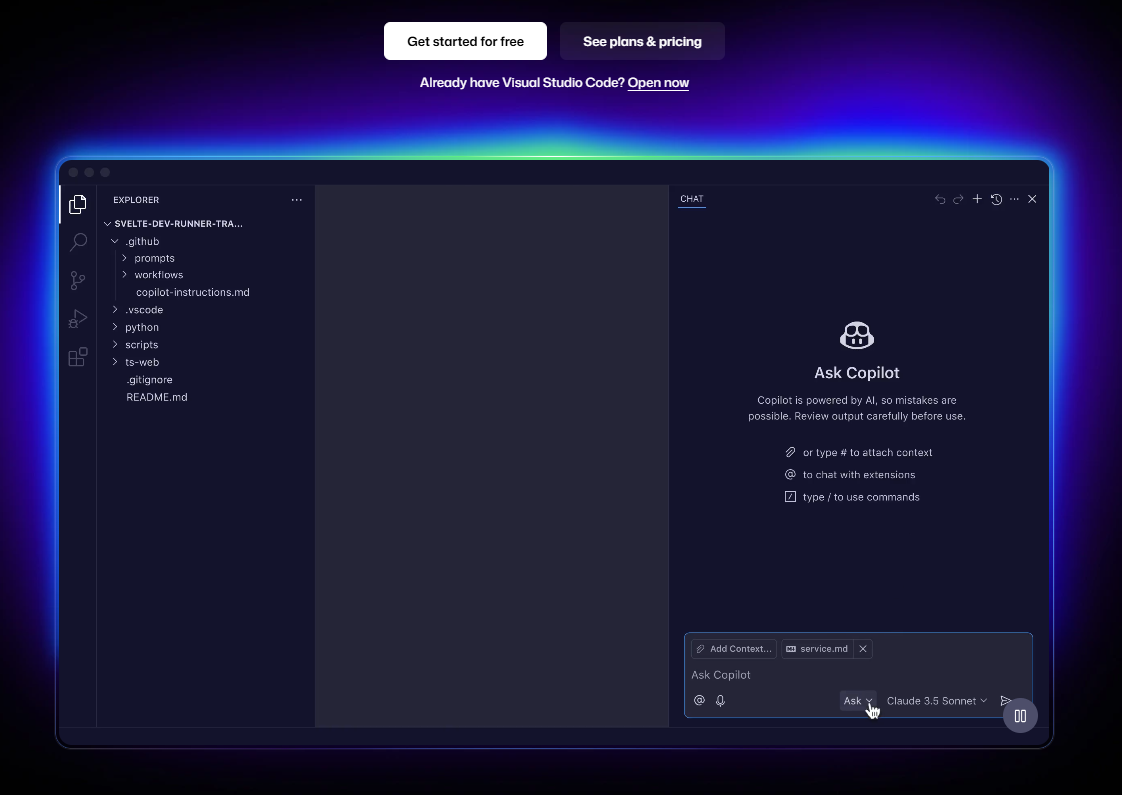
Task: Open the Ask mode dropdown
Action: (857, 701)
